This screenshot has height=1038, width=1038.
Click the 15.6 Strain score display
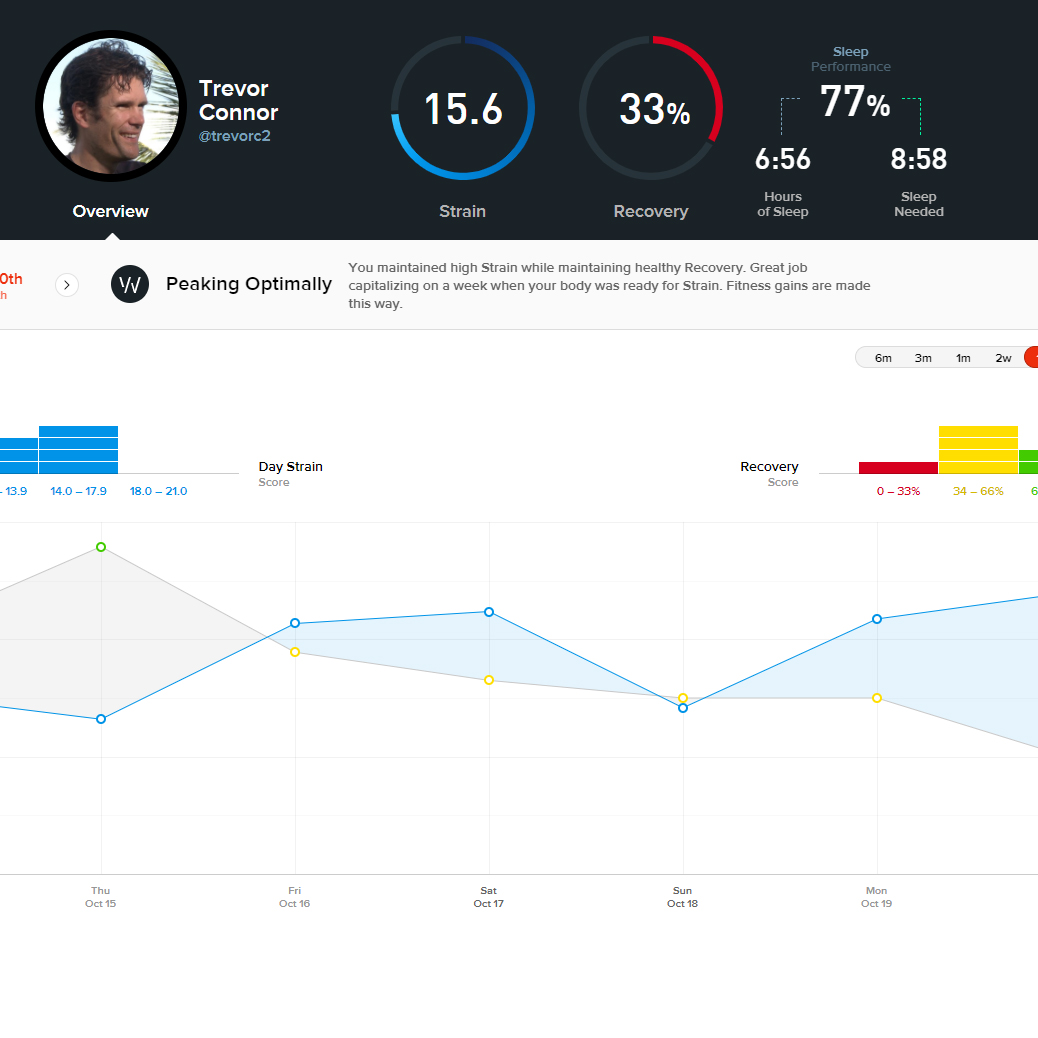click(462, 110)
